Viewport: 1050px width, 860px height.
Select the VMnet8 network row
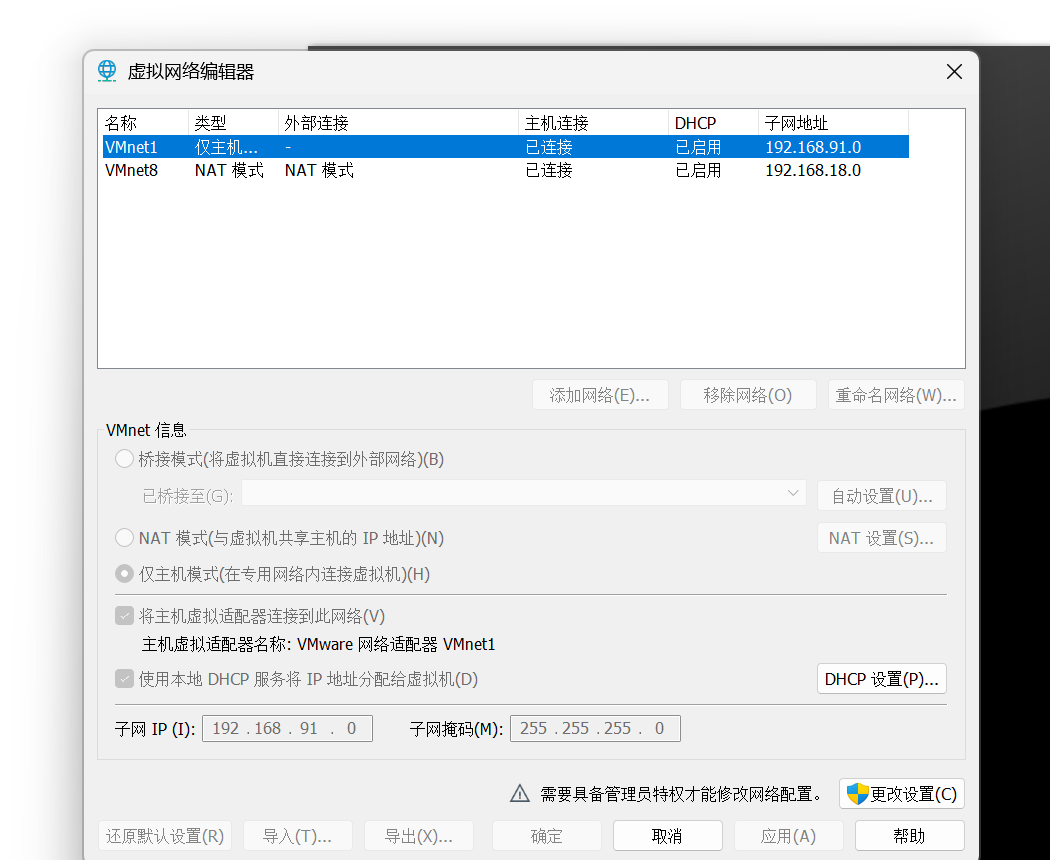pyautogui.click(x=506, y=170)
